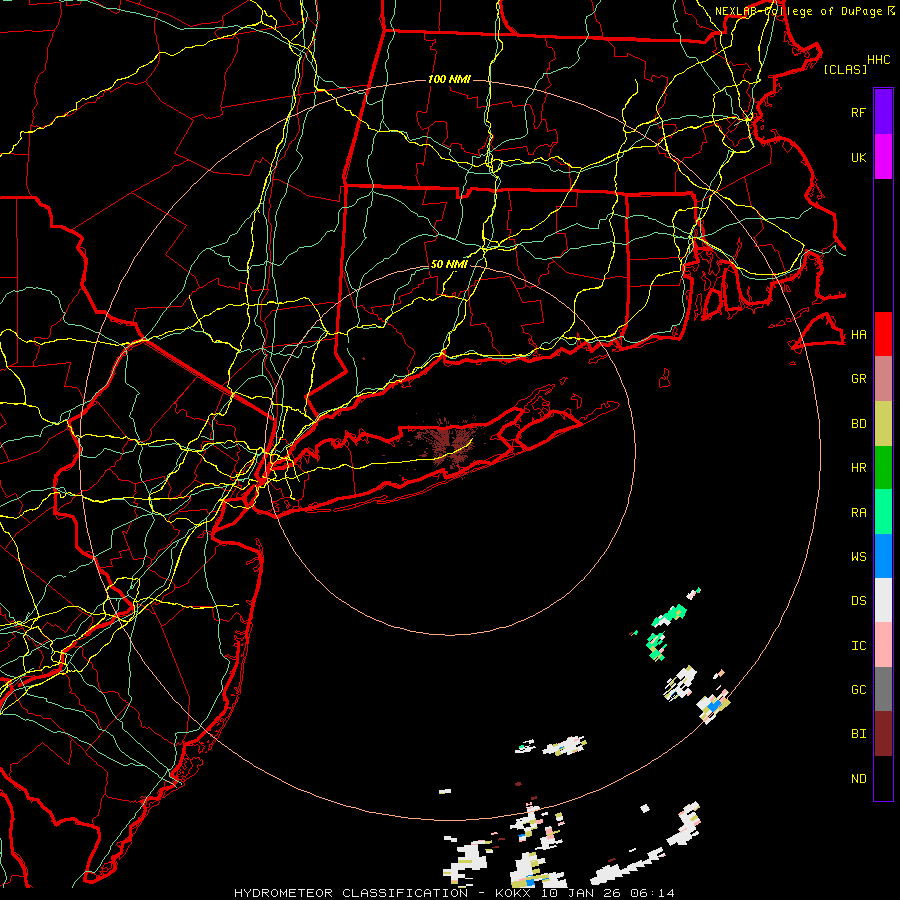Select the IC light pink legend swatch

(x=883, y=645)
